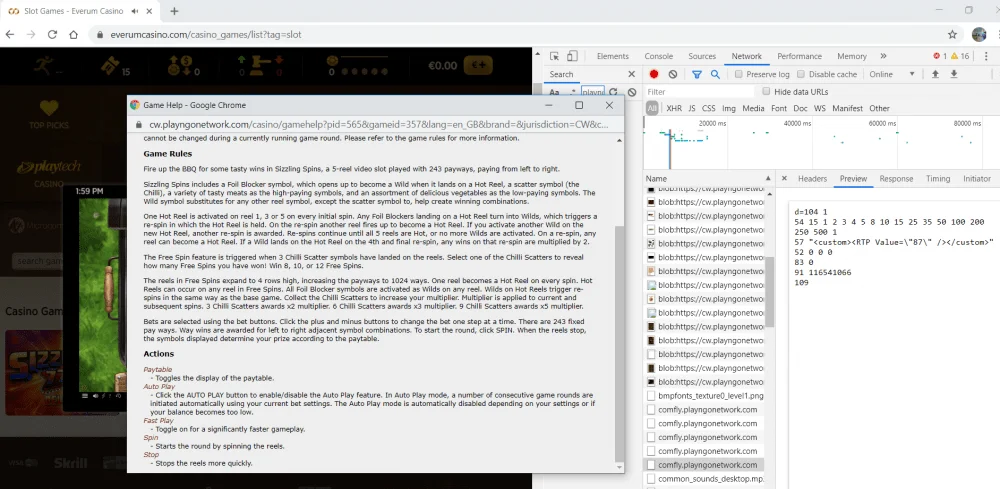Close the DevTools Search panel
Viewport: 1000px width, 489px height.
tap(631, 74)
